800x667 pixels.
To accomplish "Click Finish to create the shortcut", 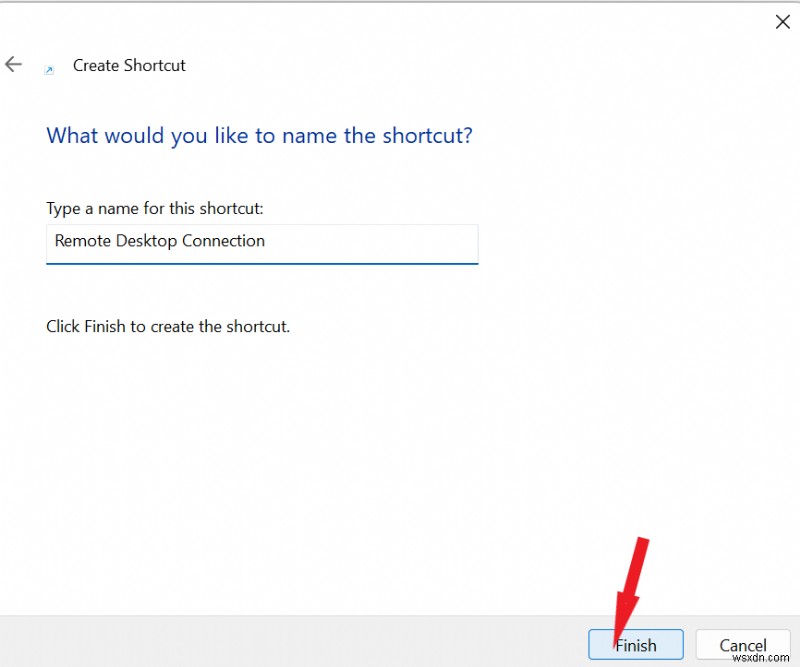I will coord(636,645).
